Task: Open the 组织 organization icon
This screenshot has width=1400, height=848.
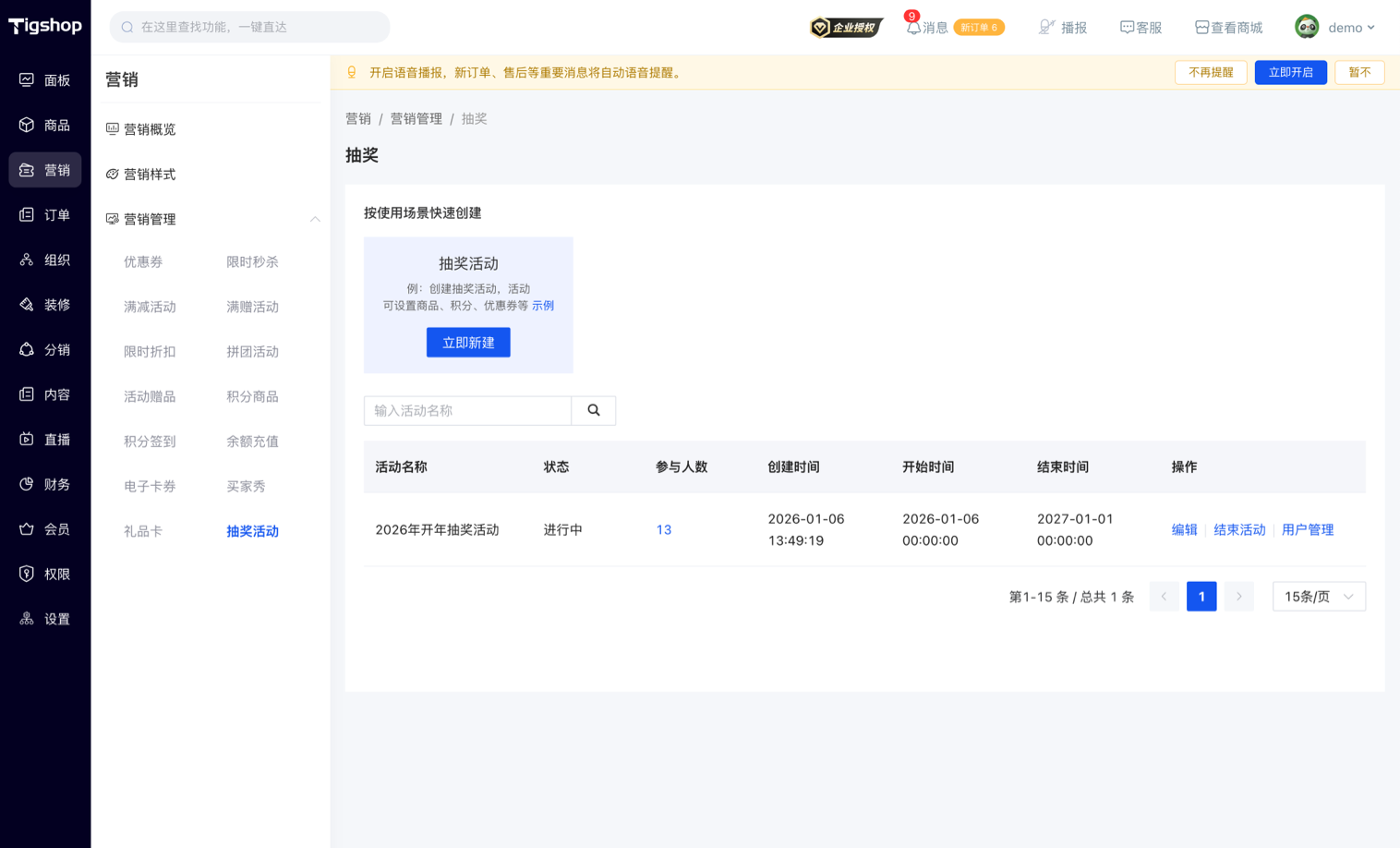Action: [x=27, y=260]
